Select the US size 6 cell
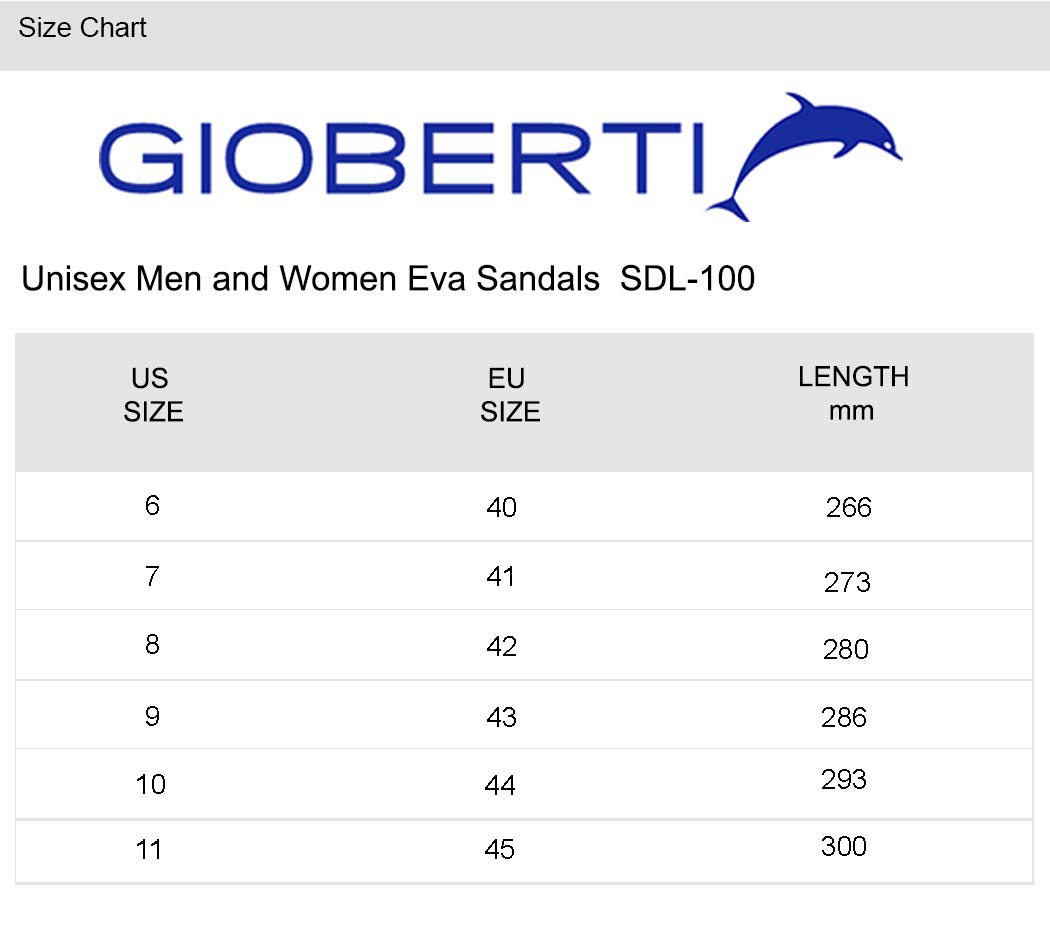 point(152,505)
